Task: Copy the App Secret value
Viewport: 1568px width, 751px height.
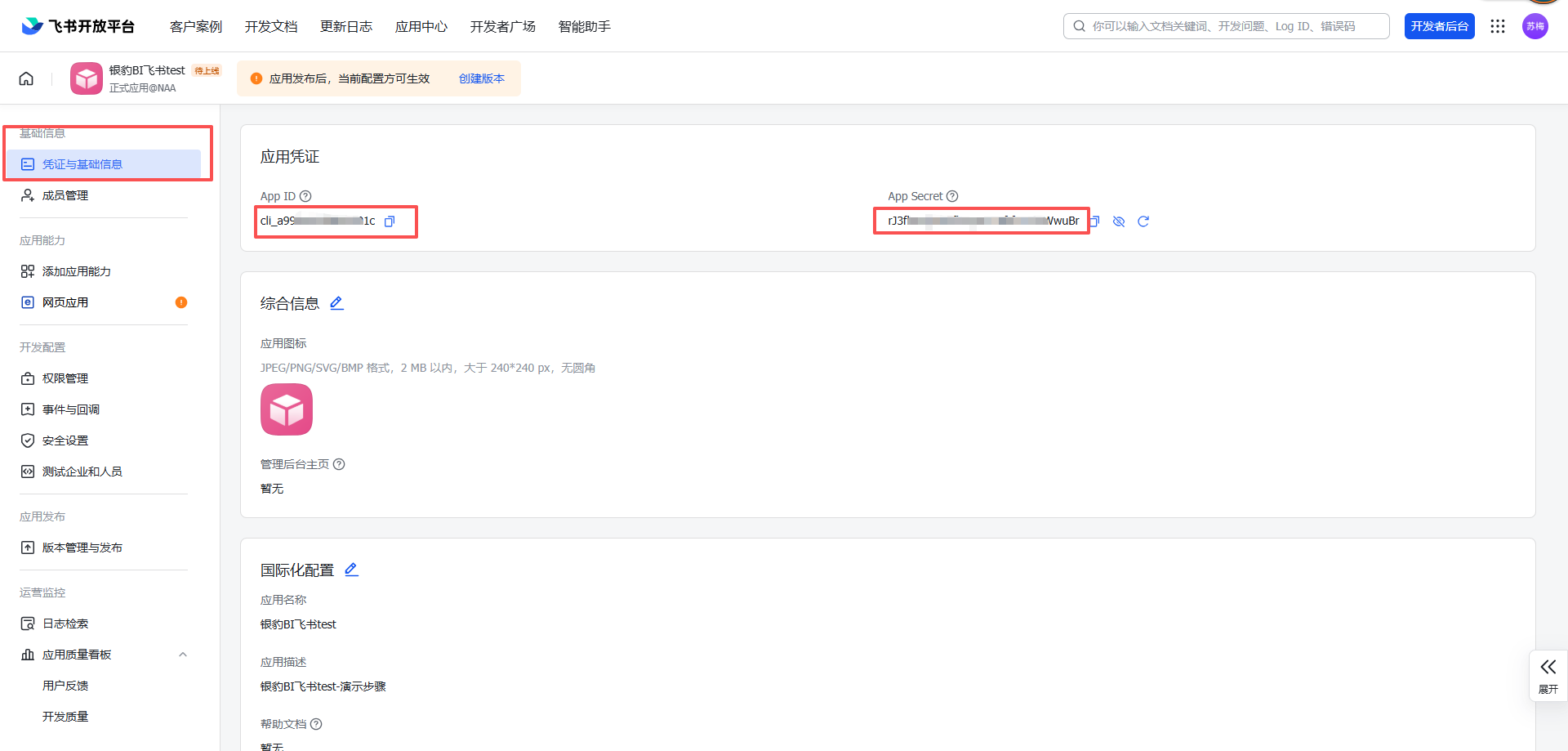Action: (1095, 221)
